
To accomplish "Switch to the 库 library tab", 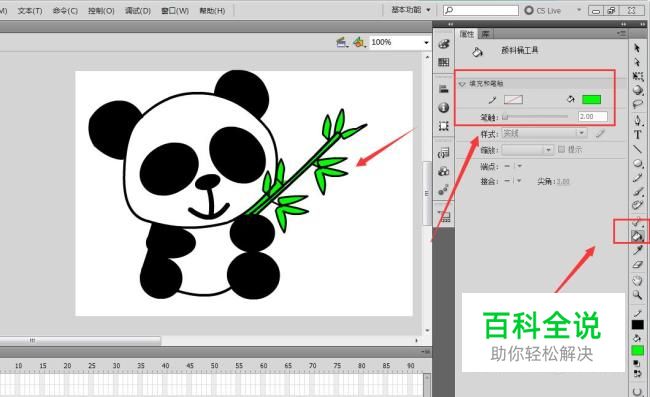I will point(485,34).
